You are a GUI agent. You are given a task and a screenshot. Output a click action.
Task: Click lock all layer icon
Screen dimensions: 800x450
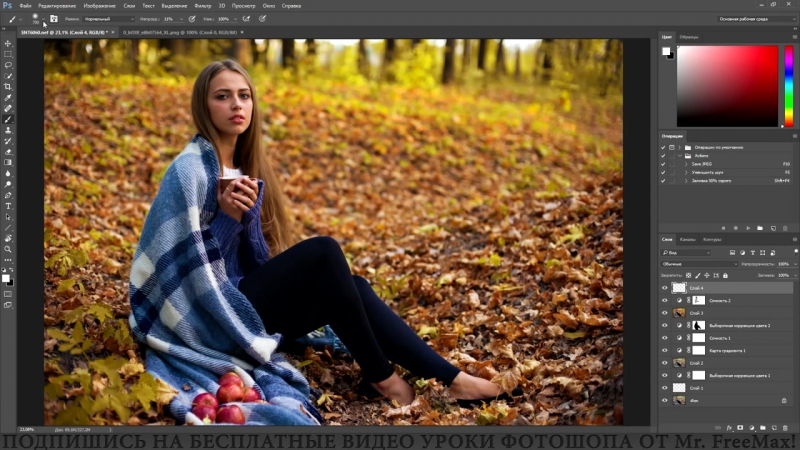(725, 276)
